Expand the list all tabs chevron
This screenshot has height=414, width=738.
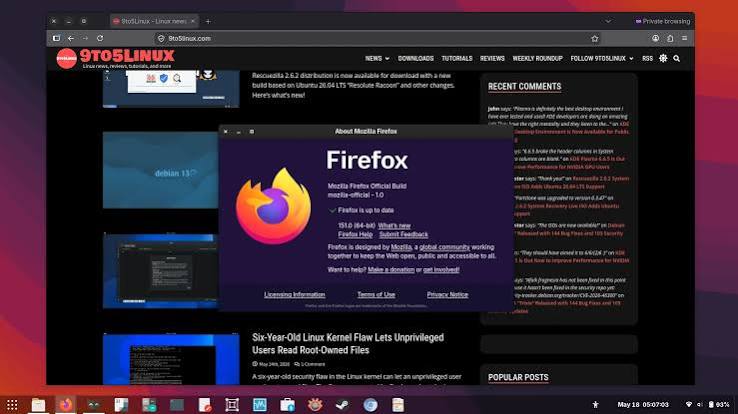coord(608,21)
